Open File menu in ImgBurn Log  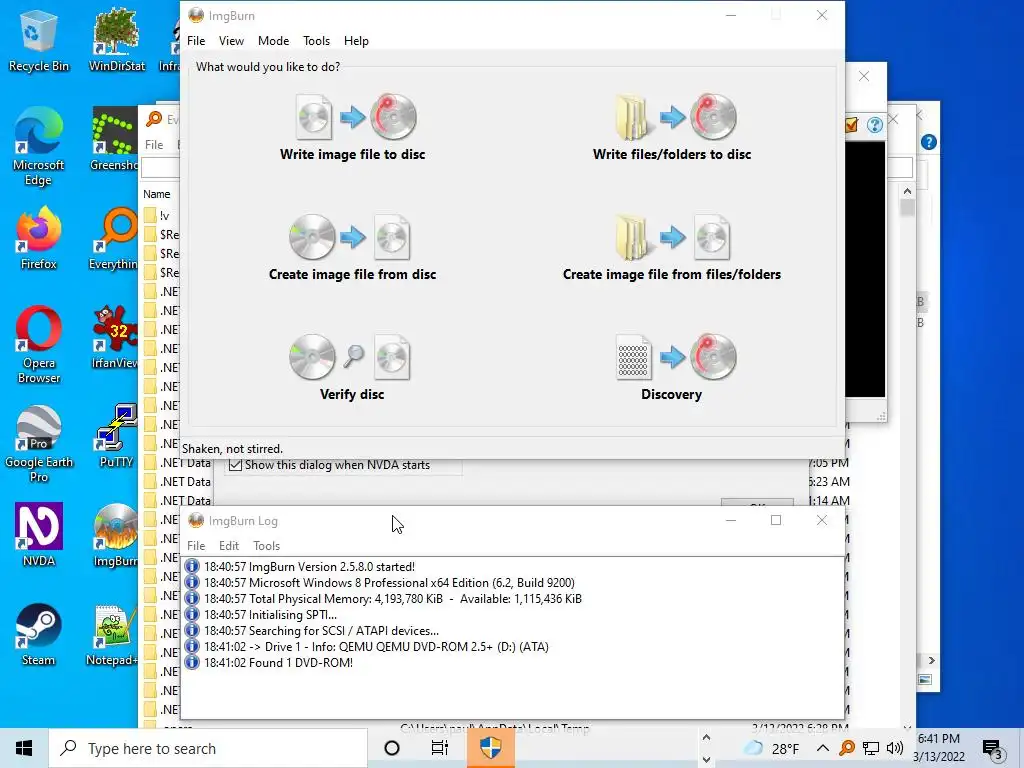tap(196, 545)
